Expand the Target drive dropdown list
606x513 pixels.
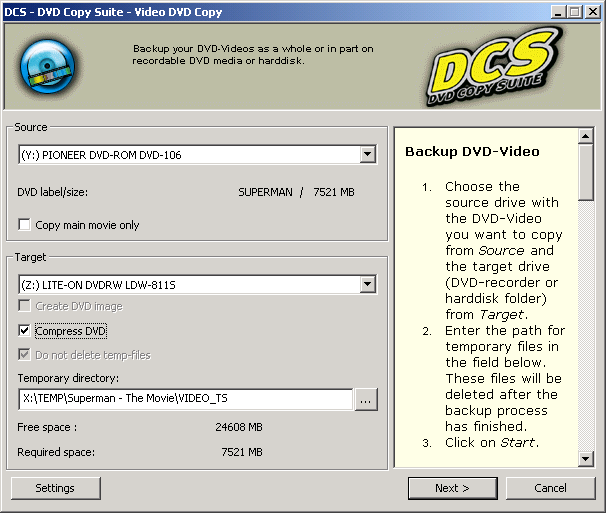(x=367, y=285)
